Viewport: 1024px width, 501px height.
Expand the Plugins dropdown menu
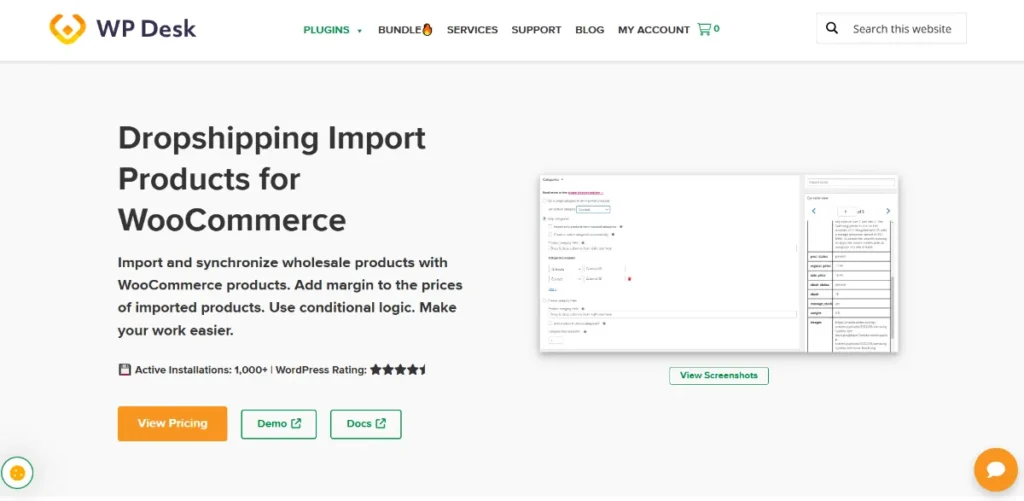click(333, 30)
